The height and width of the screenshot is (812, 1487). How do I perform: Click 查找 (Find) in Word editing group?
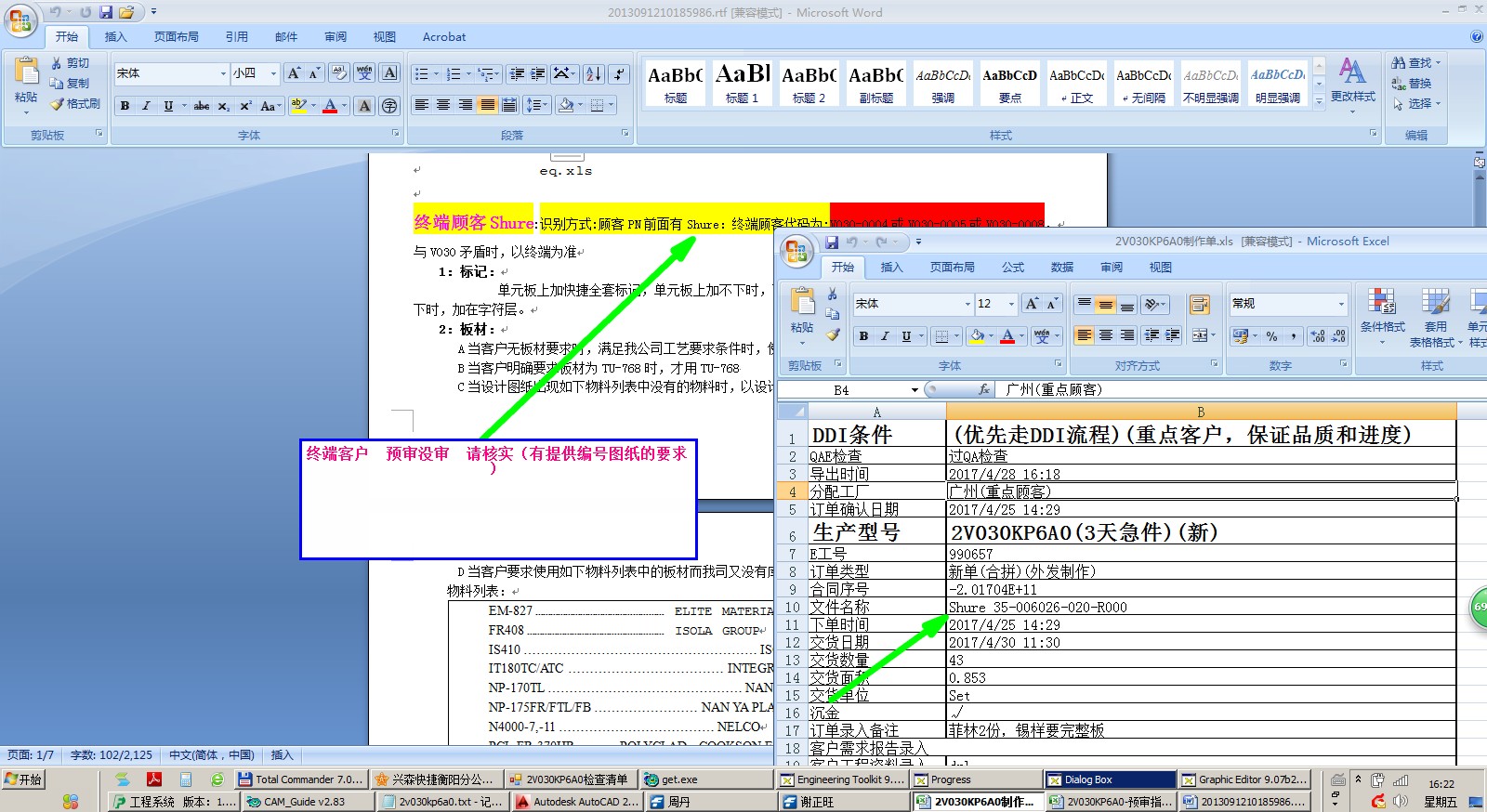click(x=1416, y=63)
